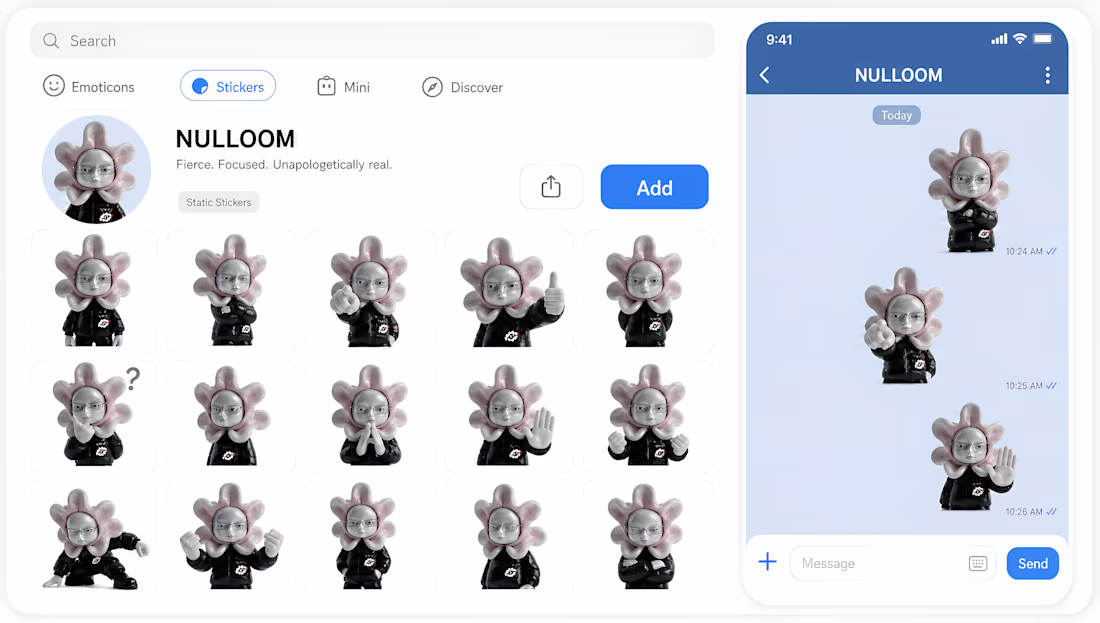Tap the plus attachment icon
The height and width of the screenshot is (623, 1100).
tap(767, 562)
